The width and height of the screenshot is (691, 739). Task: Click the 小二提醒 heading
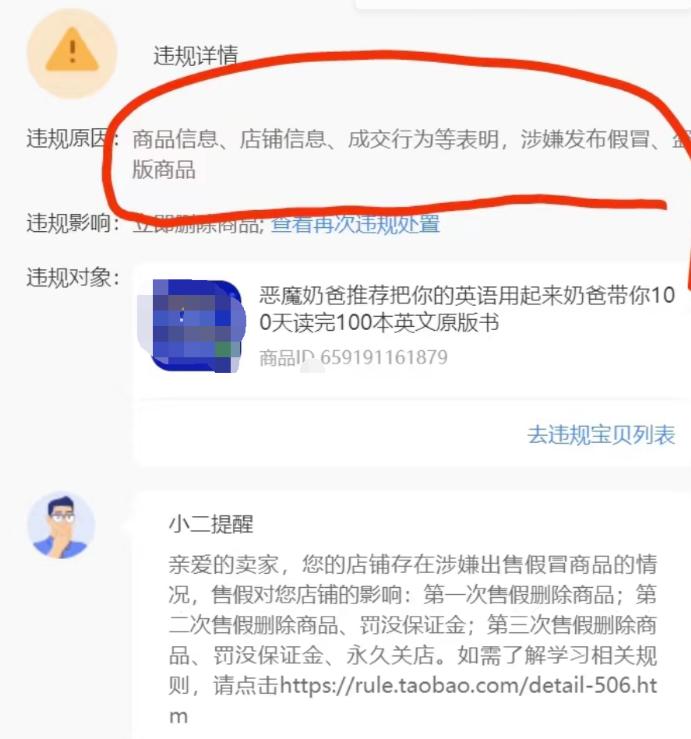[x=211, y=524]
